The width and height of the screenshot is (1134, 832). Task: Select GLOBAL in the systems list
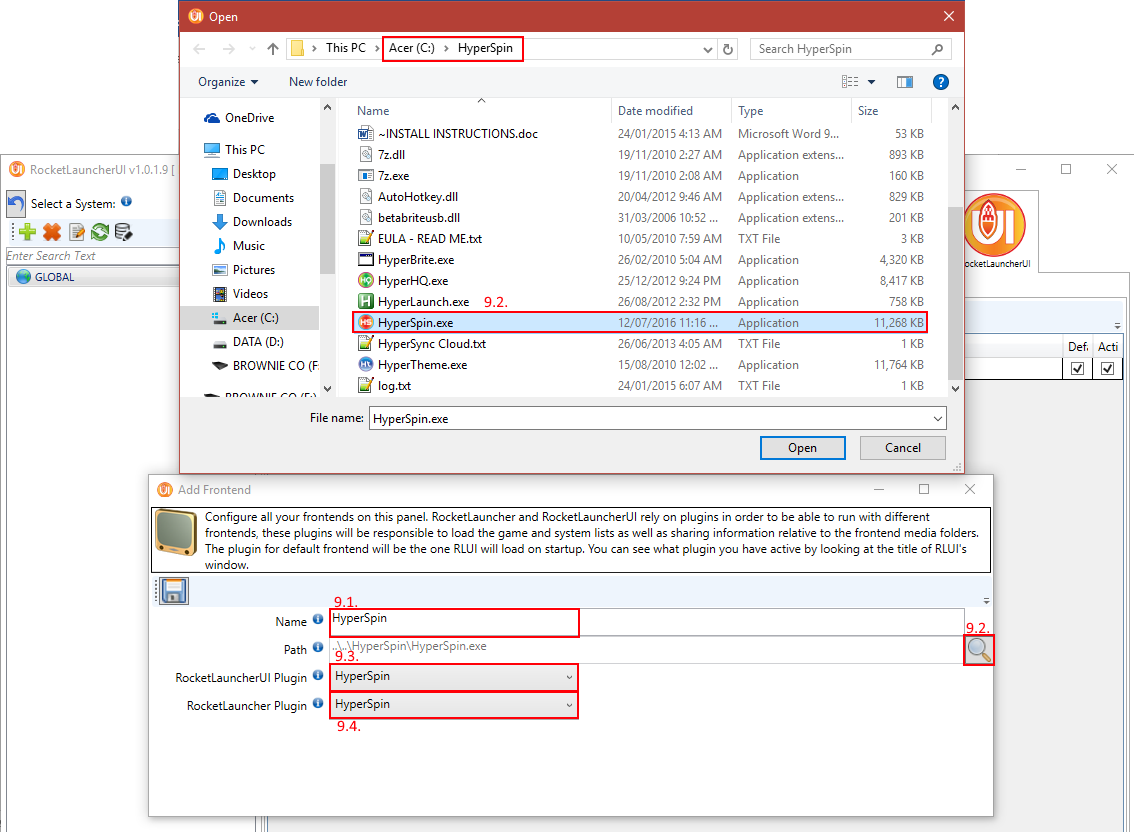point(93,277)
